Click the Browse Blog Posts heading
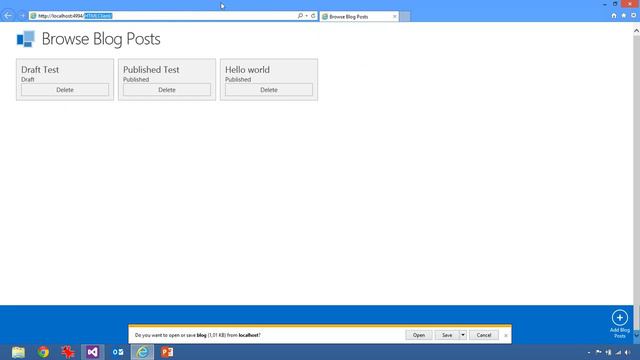This screenshot has height=360, width=640. 101,39
